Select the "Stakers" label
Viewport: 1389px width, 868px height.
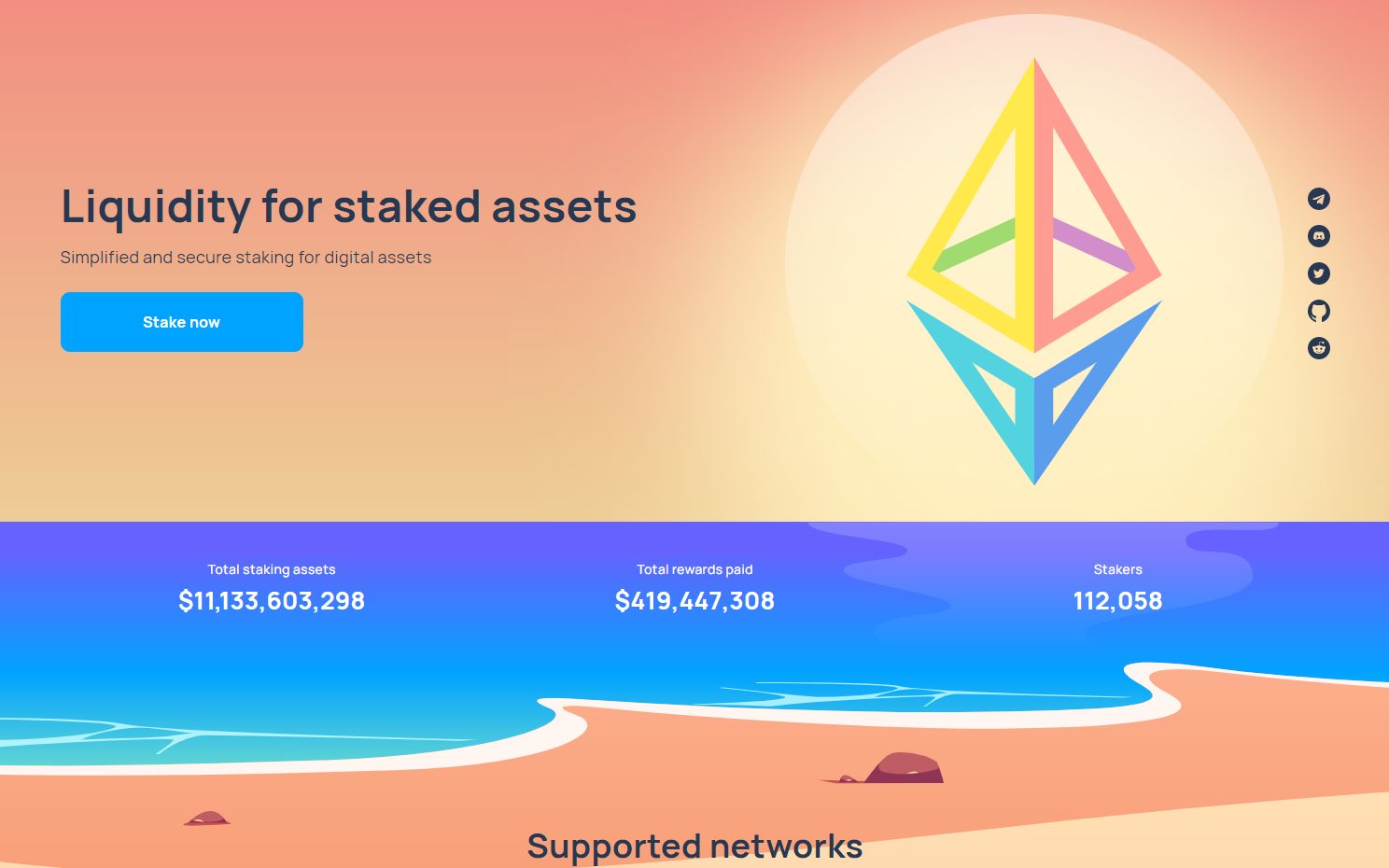pyautogui.click(x=1117, y=569)
